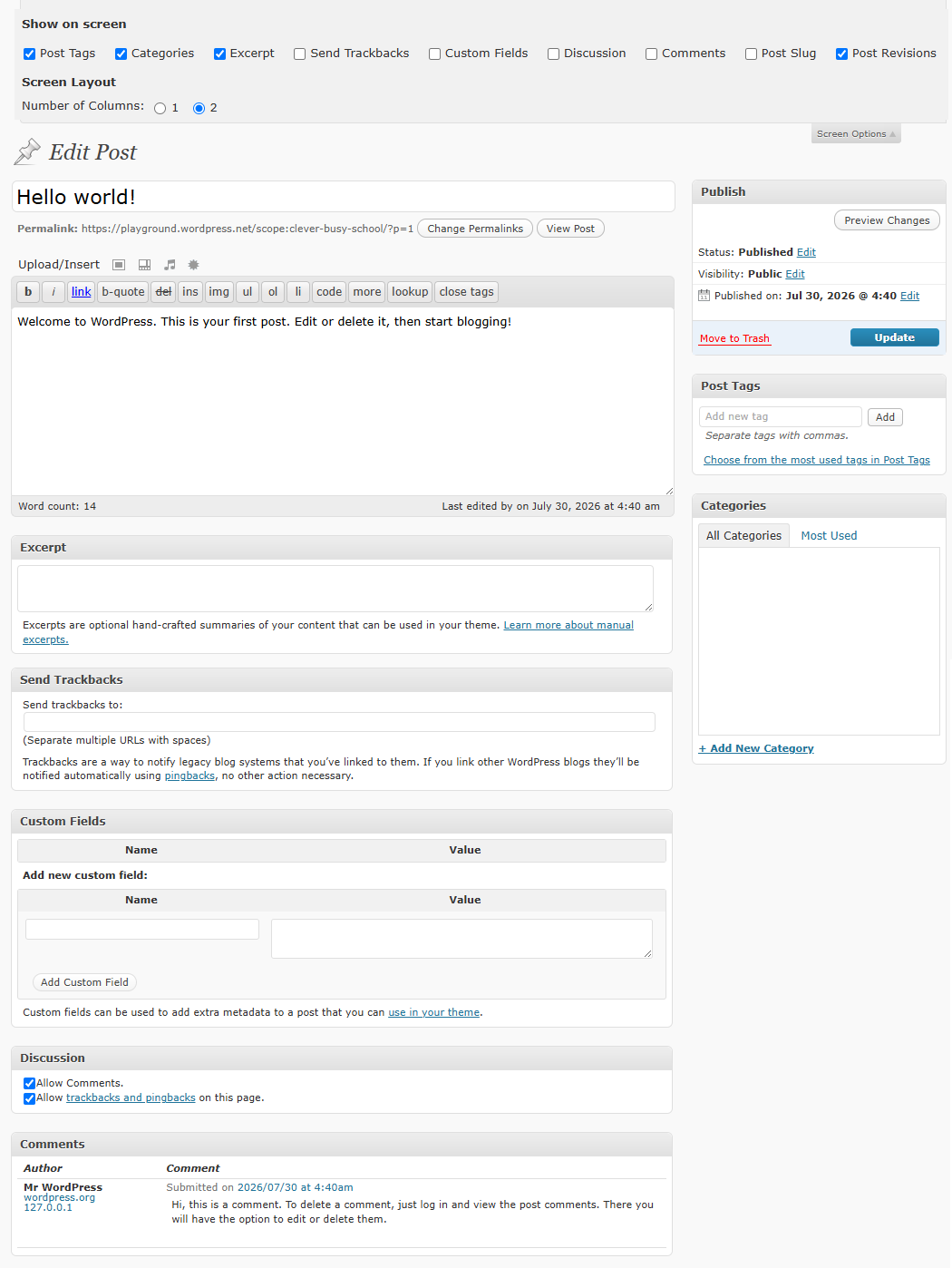
Task: Uncheck Allow Comments in Discussion box
Action: 30,1084
